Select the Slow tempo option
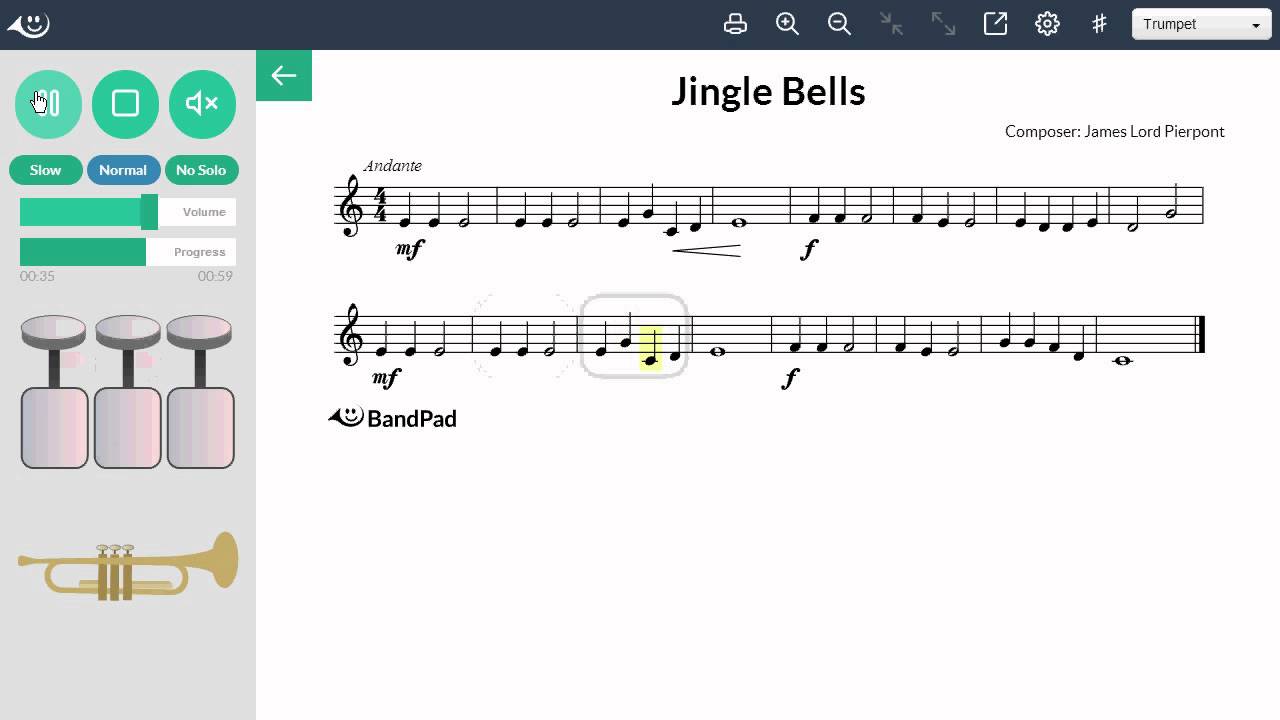 pyautogui.click(x=45, y=170)
